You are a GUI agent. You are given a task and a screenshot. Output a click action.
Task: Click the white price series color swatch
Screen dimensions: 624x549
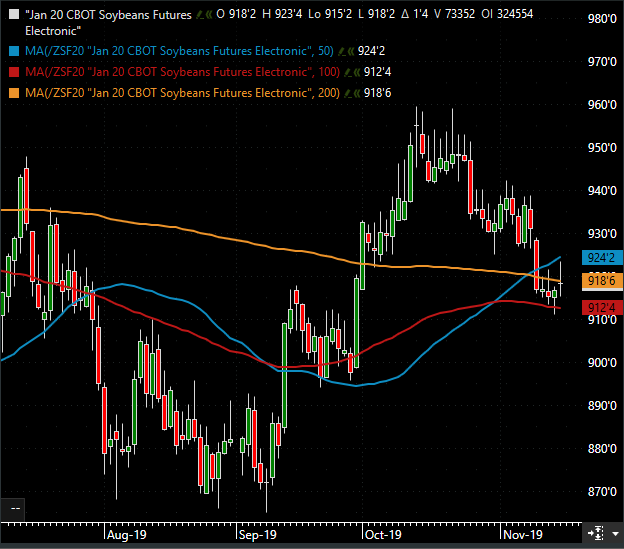tap(14, 15)
